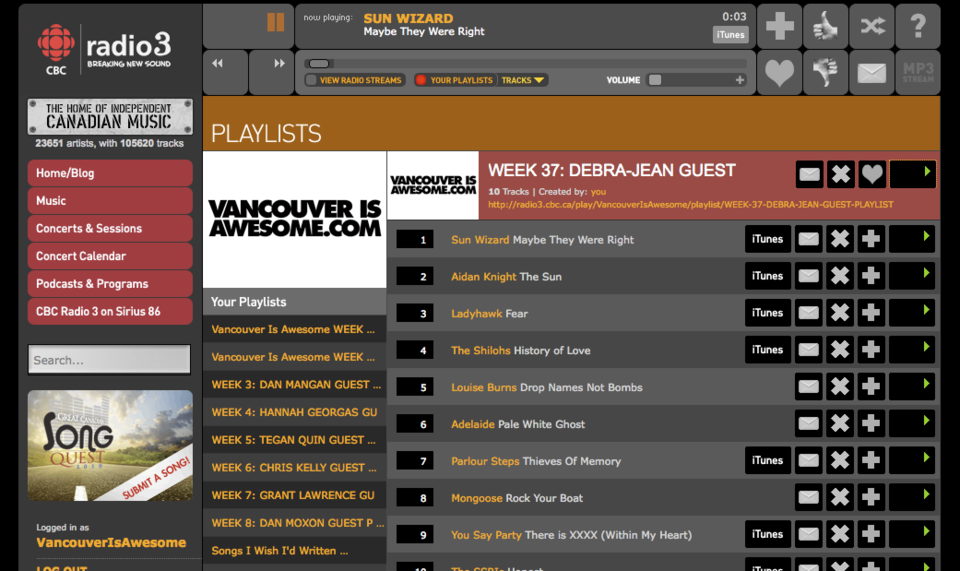Adjust the volume slider handle

pos(655,80)
